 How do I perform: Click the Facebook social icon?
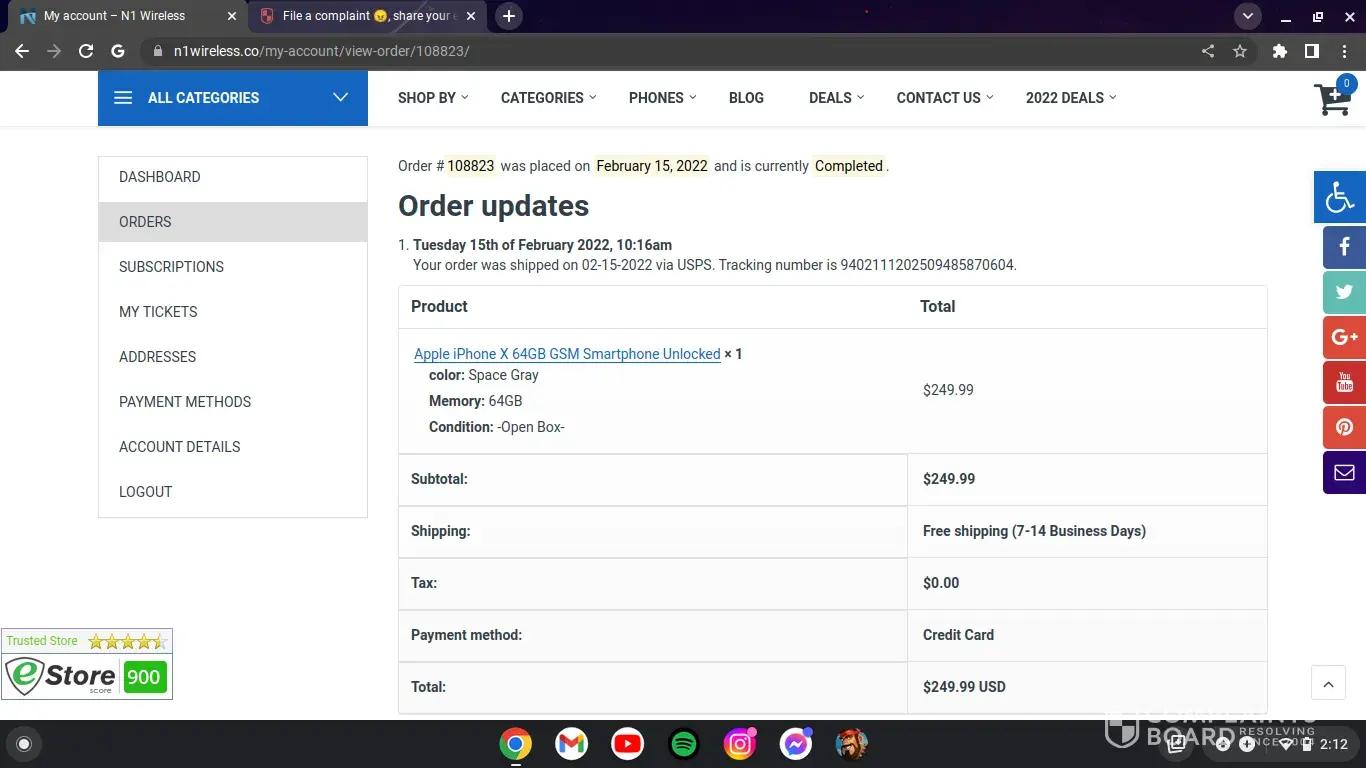pos(1344,246)
